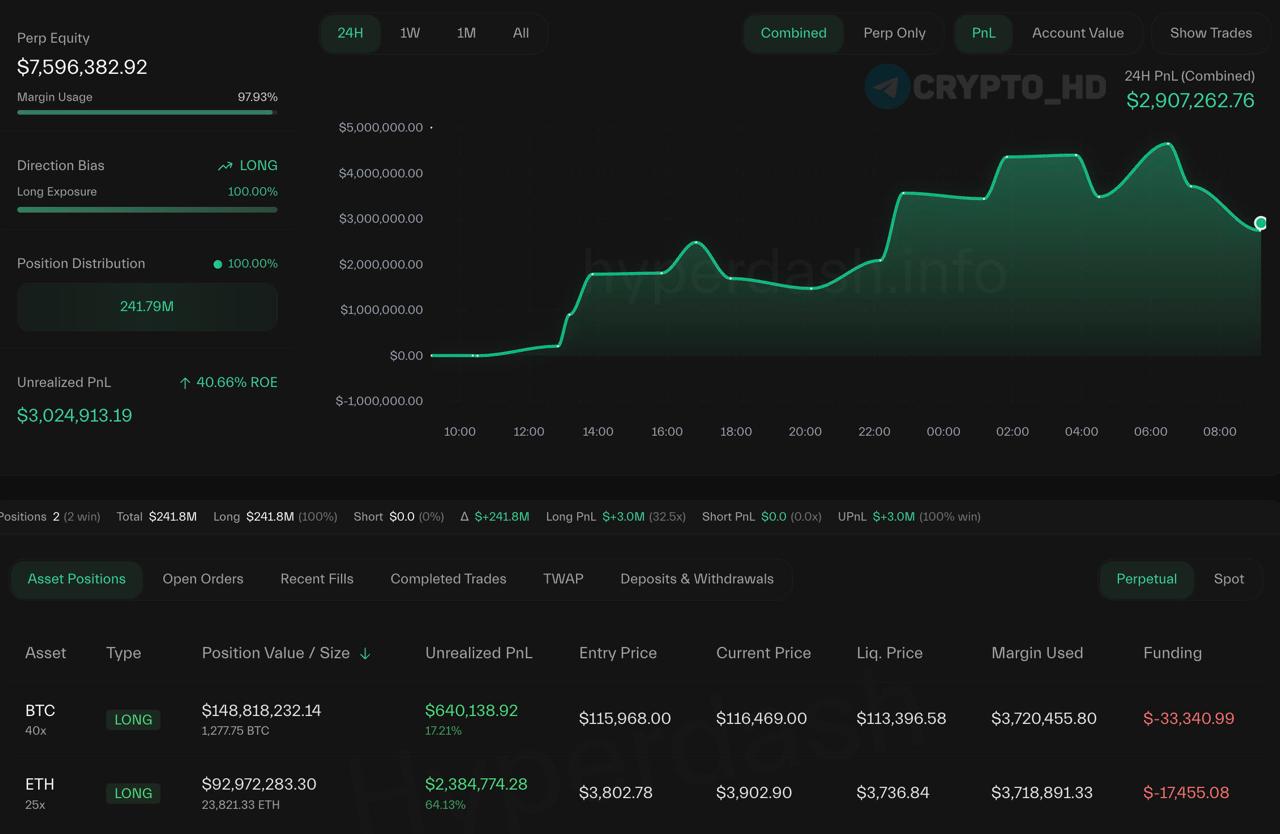Click ETH funding value $-17,455.08
The width and height of the screenshot is (1280, 834).
(x=1186, y=793)
